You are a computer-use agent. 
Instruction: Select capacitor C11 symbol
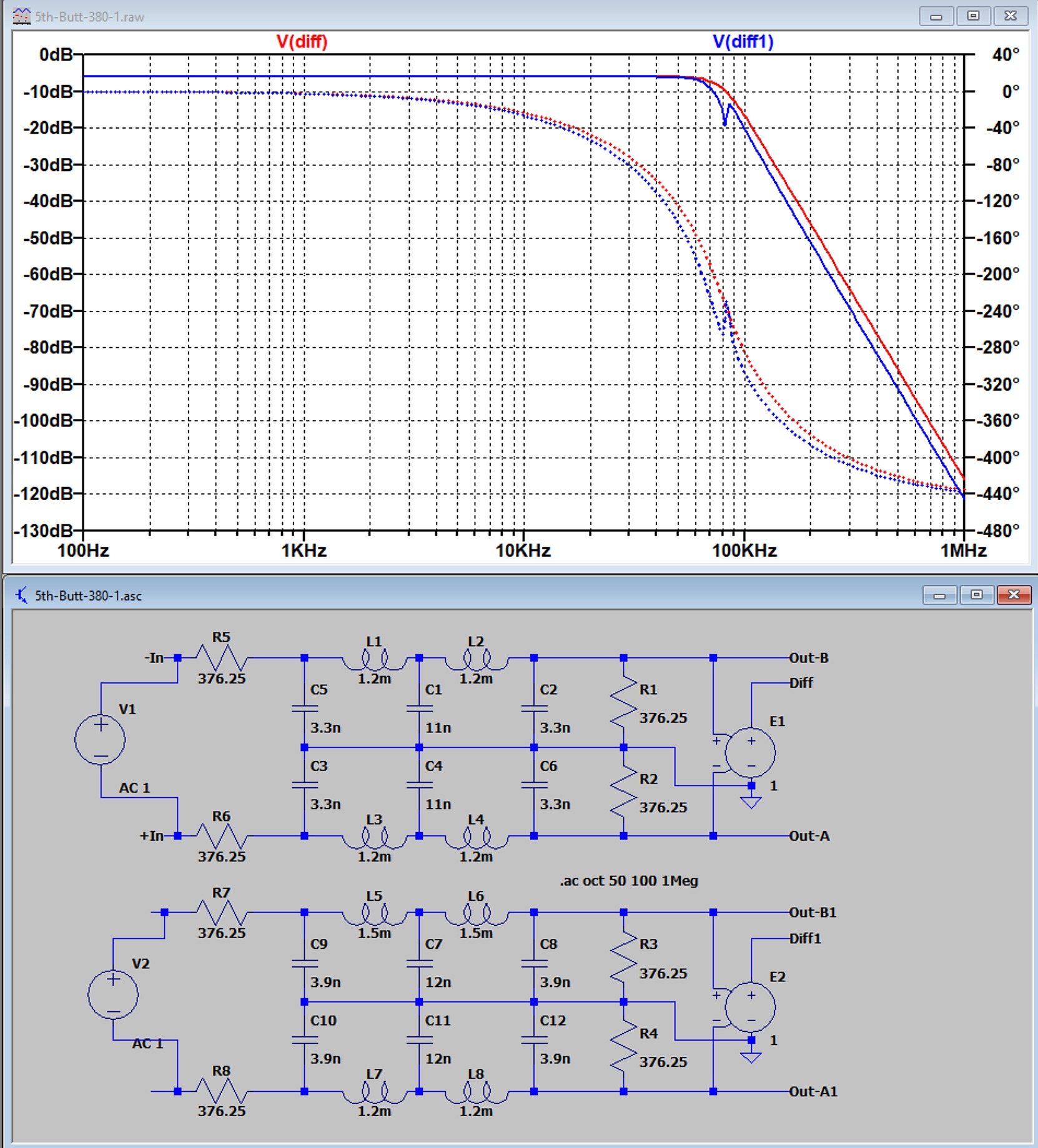(x=419, y=1040)
